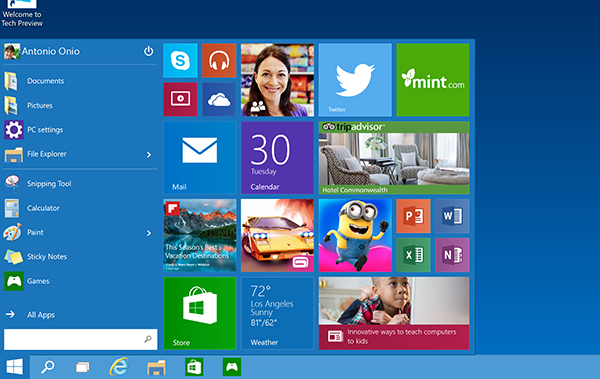
Task: Expand the Paint jump list arrow
Action: coord(149,233)
